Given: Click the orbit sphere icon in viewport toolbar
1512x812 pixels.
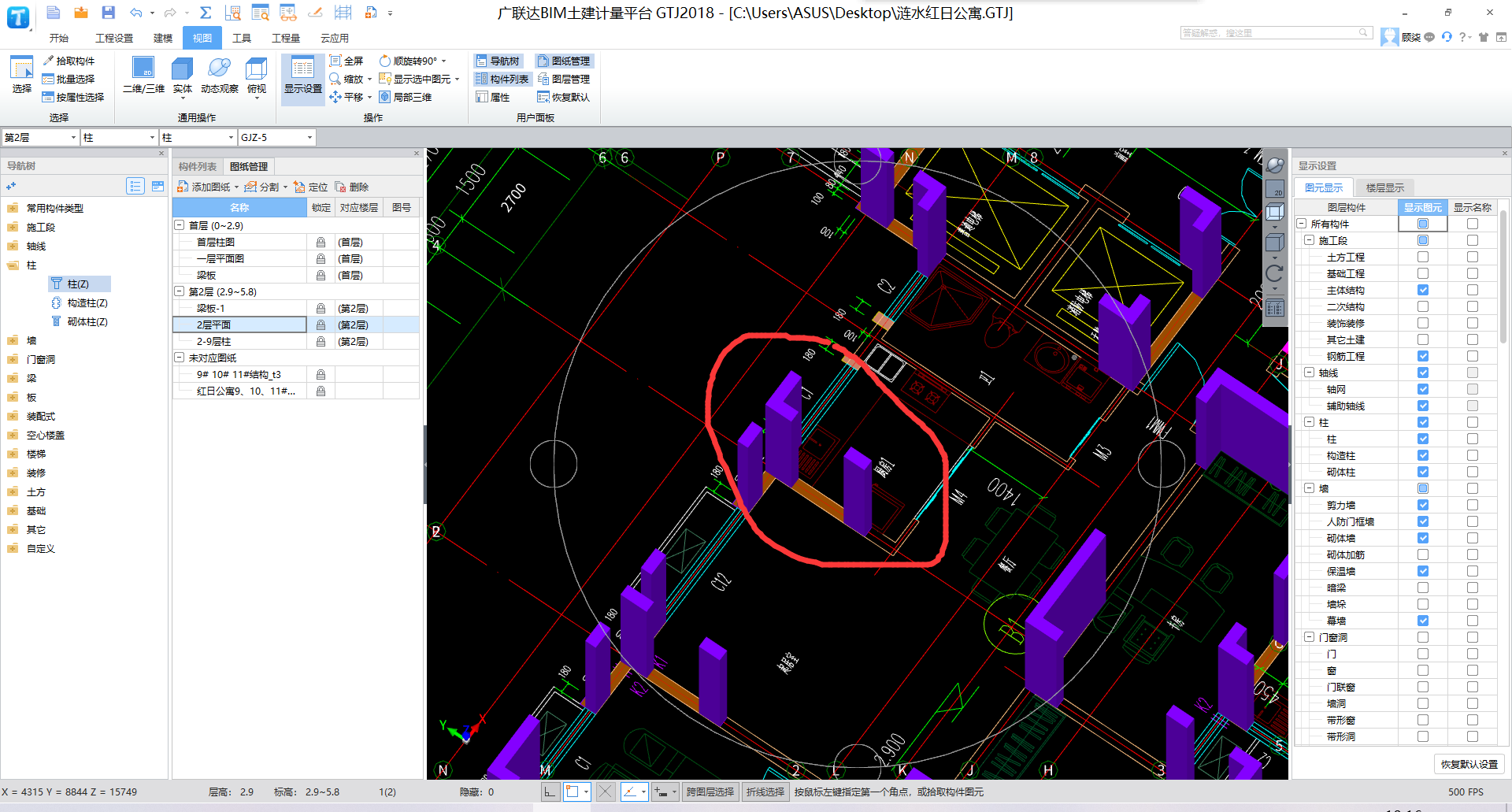Looking at the screenshot, I should pyautogui.click(x=1275, y=165).
